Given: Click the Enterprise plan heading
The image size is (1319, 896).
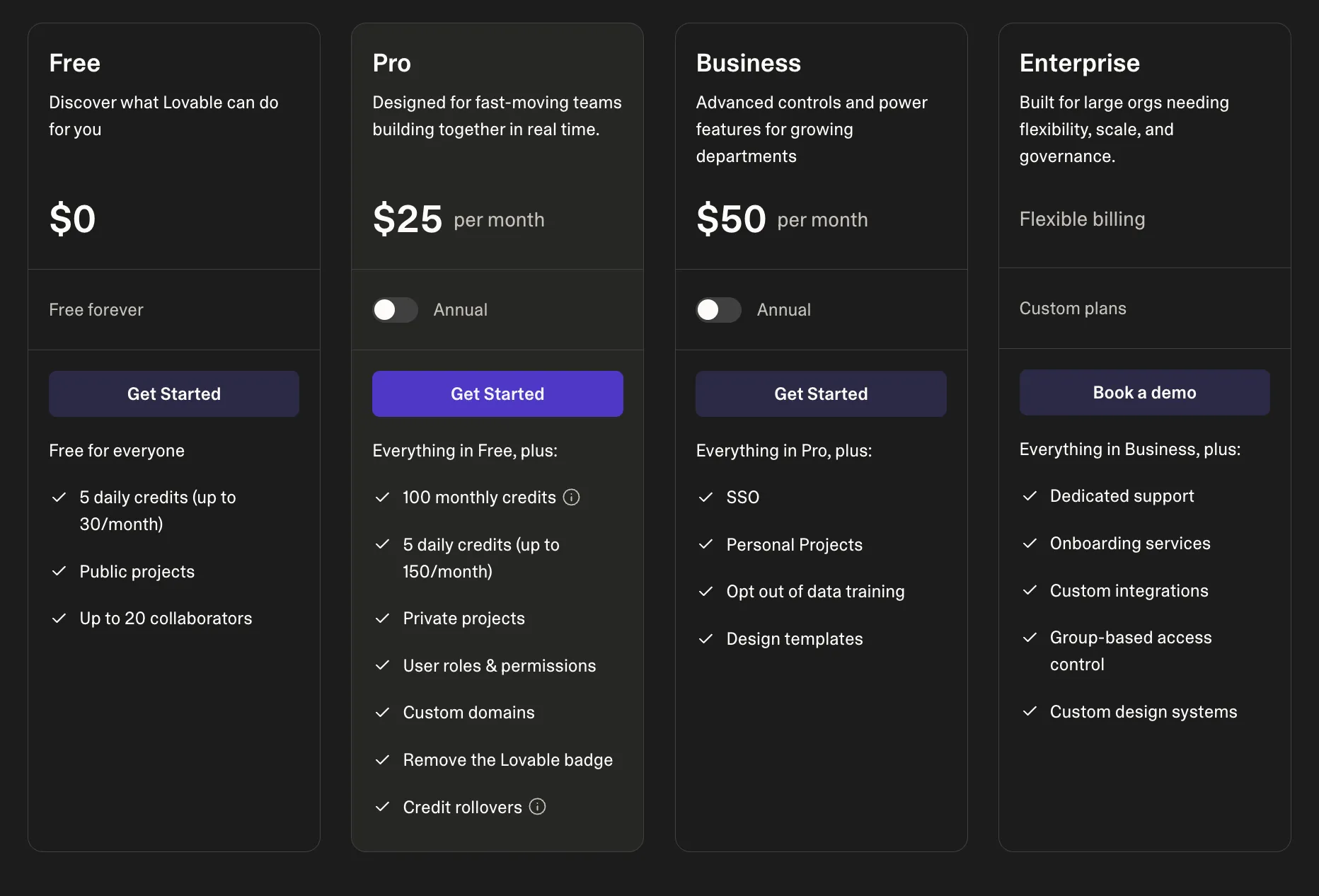Looking at the screenshot, I should pyautogui.click(x=1079, y=63).
